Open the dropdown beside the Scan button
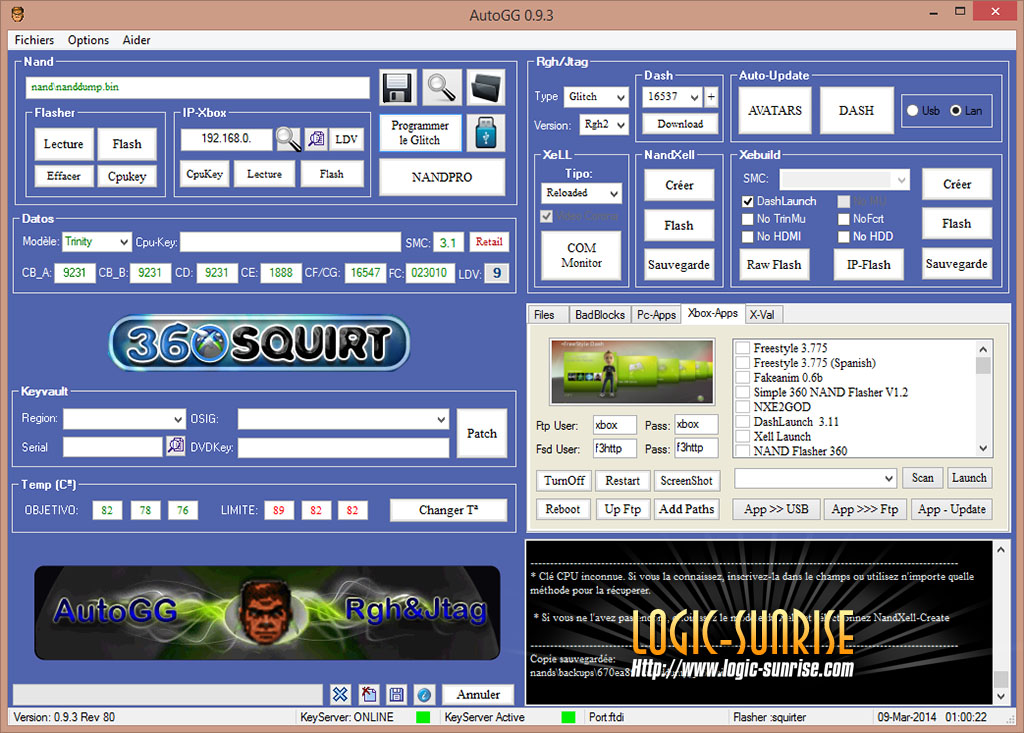This screenshot has width=1024, height=733. tap(815, 478)
